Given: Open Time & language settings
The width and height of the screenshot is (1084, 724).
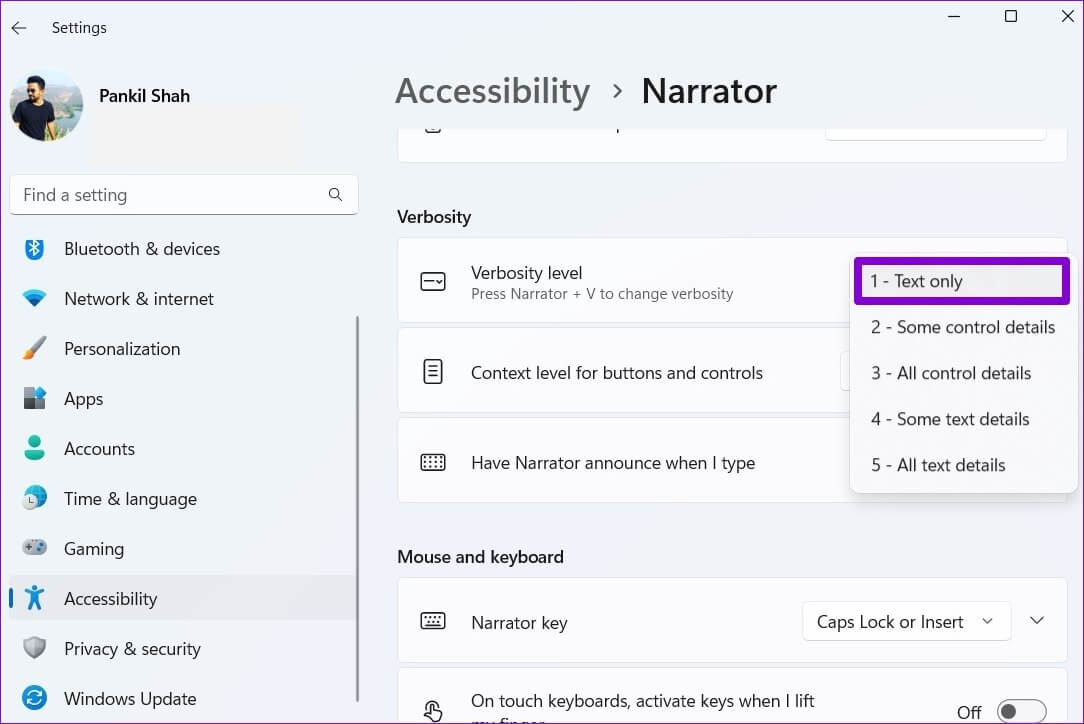Looking at the screenshot, I should point(183,499).
